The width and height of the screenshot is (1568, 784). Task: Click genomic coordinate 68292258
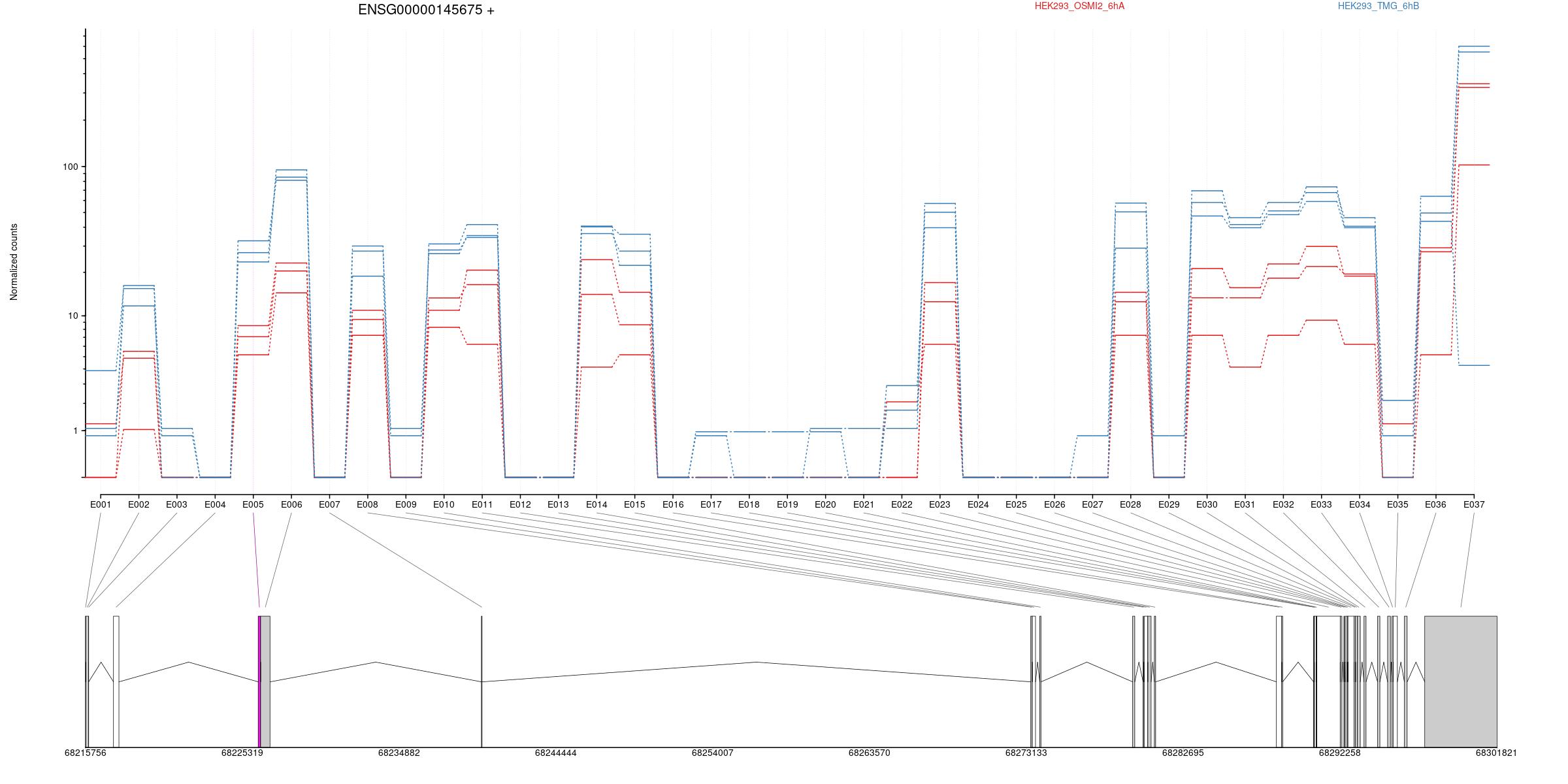pyautogui.click(x=1340, y=753)
